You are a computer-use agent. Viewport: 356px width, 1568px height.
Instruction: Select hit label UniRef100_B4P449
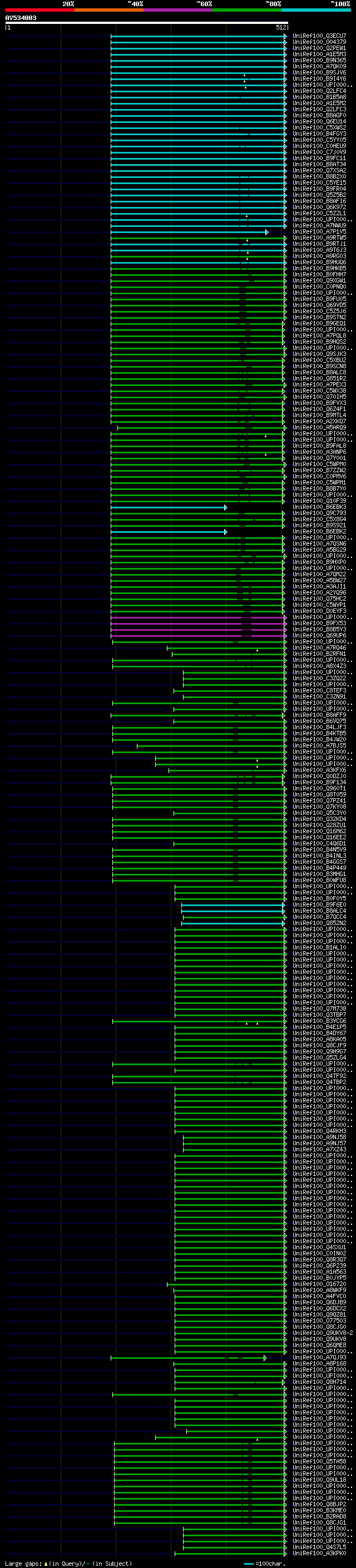pos(319,868)
